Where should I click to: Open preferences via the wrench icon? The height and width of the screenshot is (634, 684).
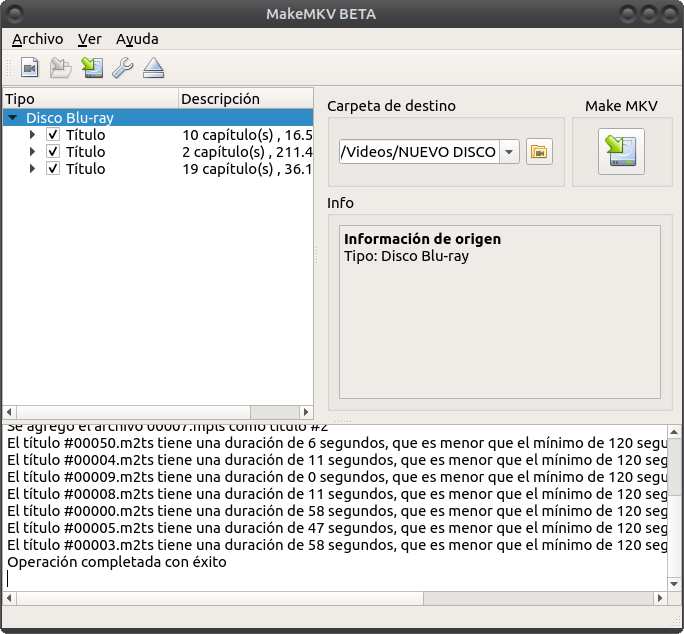(x=123, y=68)
